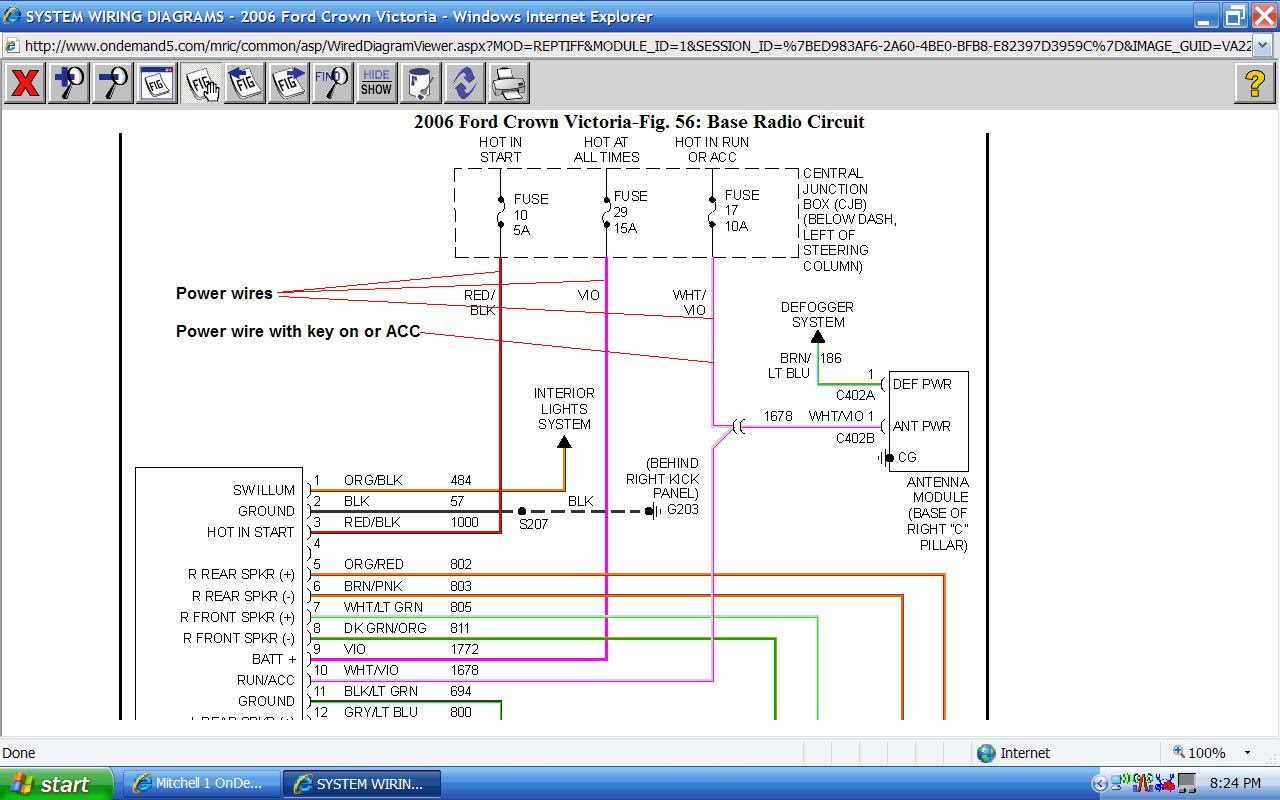Click the gray monitor tray icon
The width and height of the screenshot is (1280, 800).
point(1186,782)
